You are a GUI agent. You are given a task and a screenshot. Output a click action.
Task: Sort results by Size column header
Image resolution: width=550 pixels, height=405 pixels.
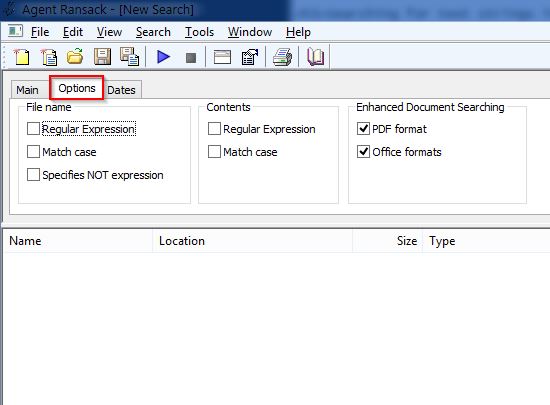pos(388,241)
